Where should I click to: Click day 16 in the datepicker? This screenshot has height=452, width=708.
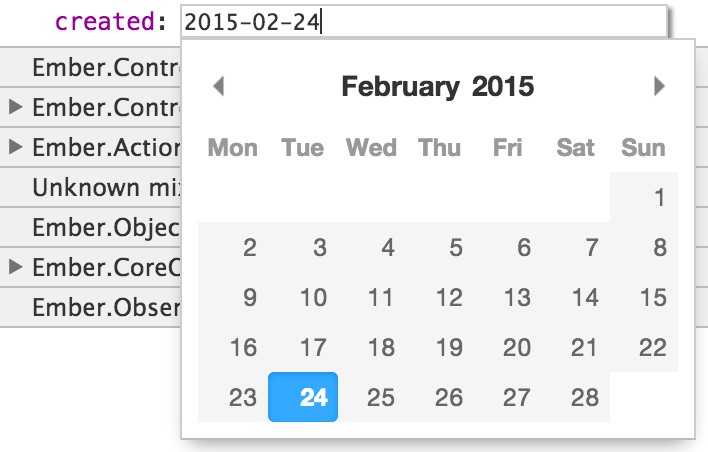pyautogui.click(x=243, y=347)
